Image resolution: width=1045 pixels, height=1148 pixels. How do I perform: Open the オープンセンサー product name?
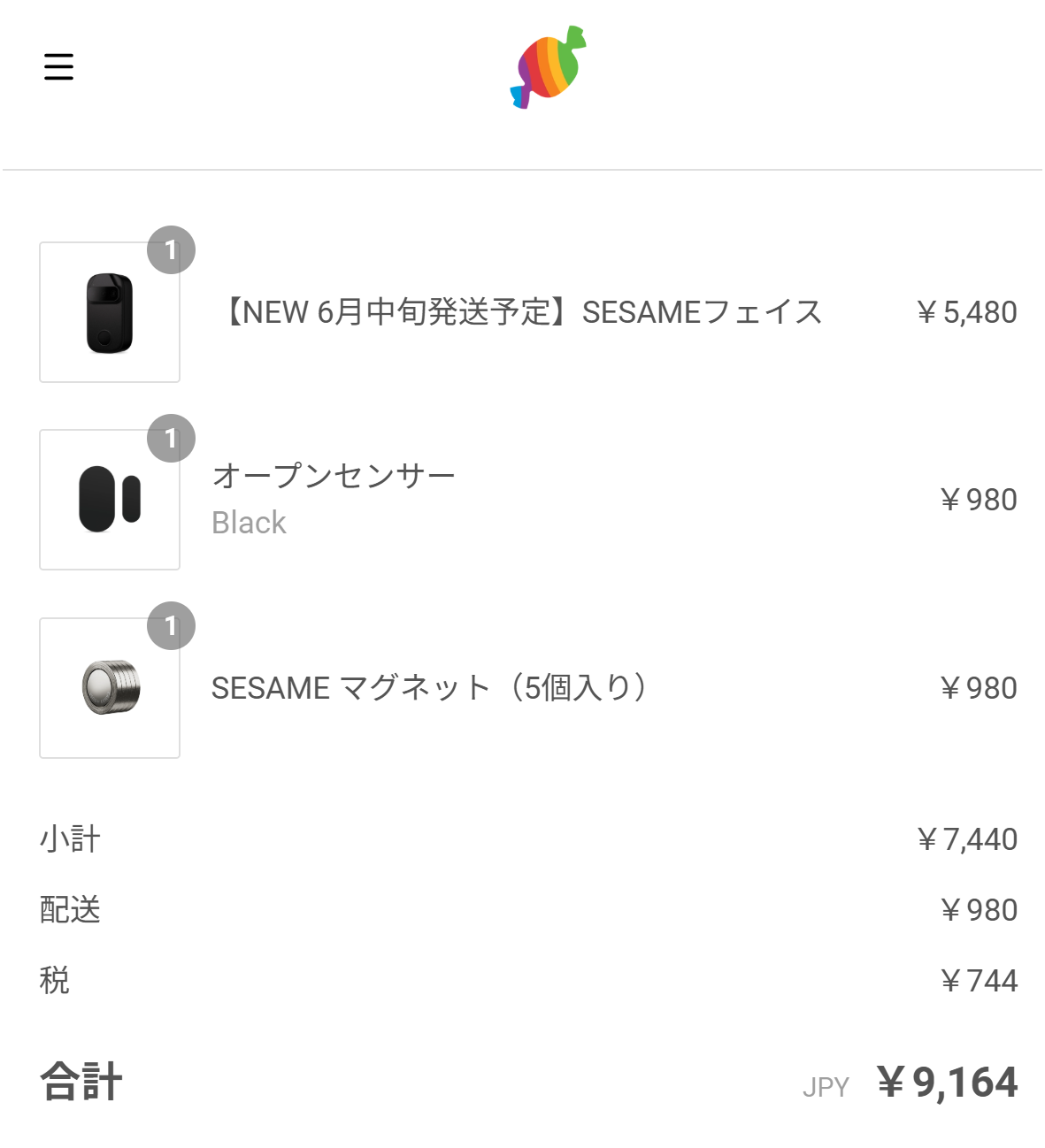tap(334, 476)
